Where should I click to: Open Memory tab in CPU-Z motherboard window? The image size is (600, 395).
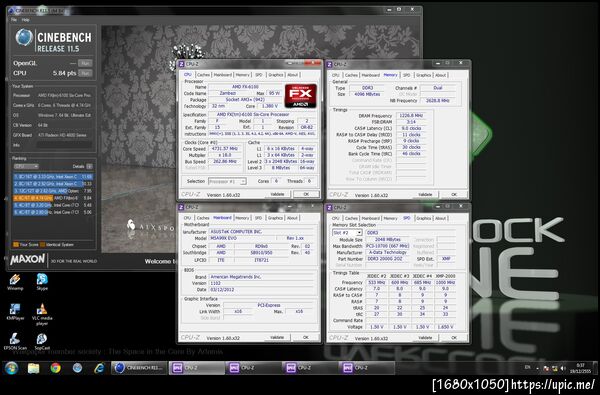[242, 218]
